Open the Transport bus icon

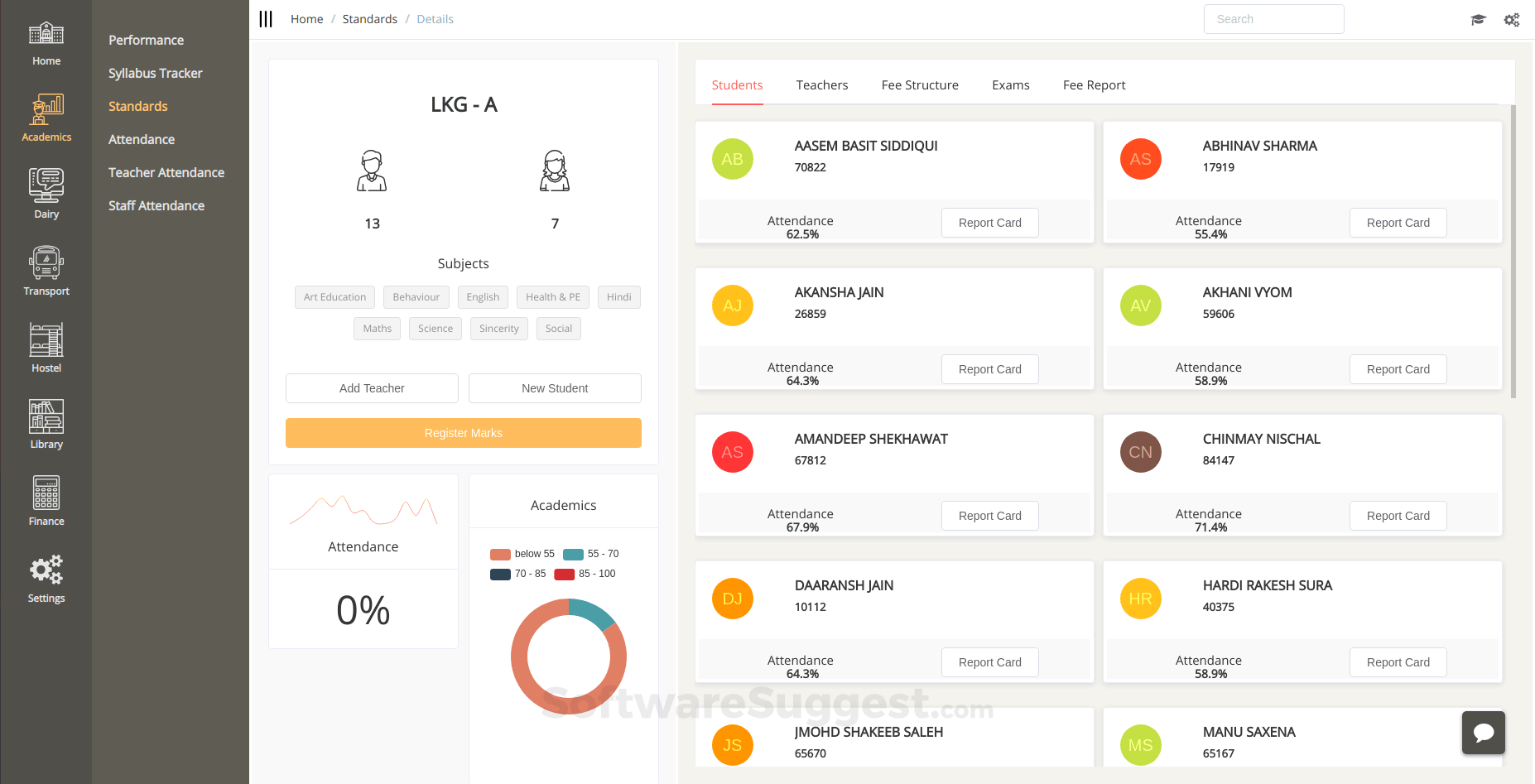point(46,262)
